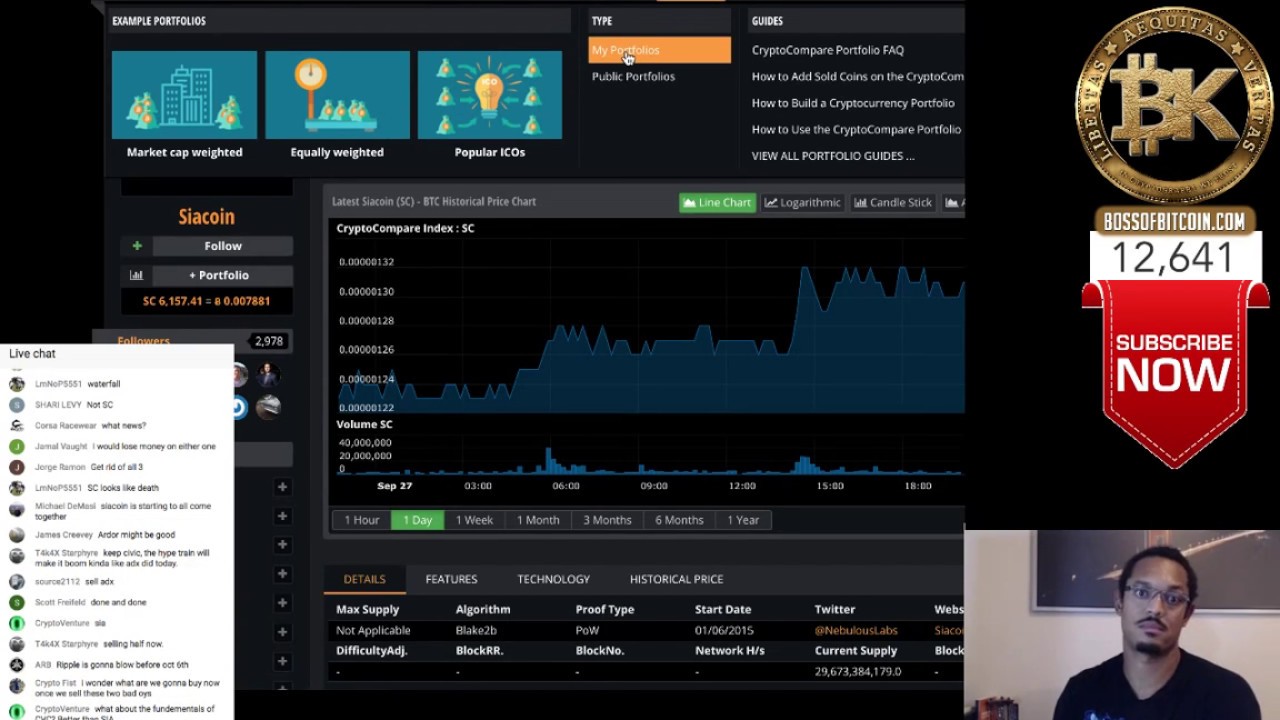Click the BossOfBitcoin.com gold BK logo
This screenshot has height=720, width=1280.
coord(1174,106)
